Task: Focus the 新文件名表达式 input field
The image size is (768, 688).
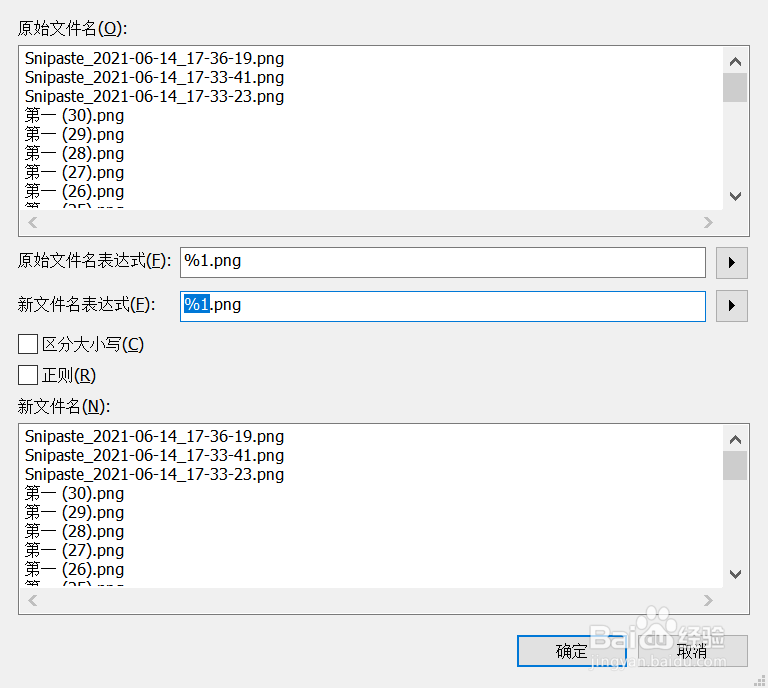Action: (x=443, y=306)
